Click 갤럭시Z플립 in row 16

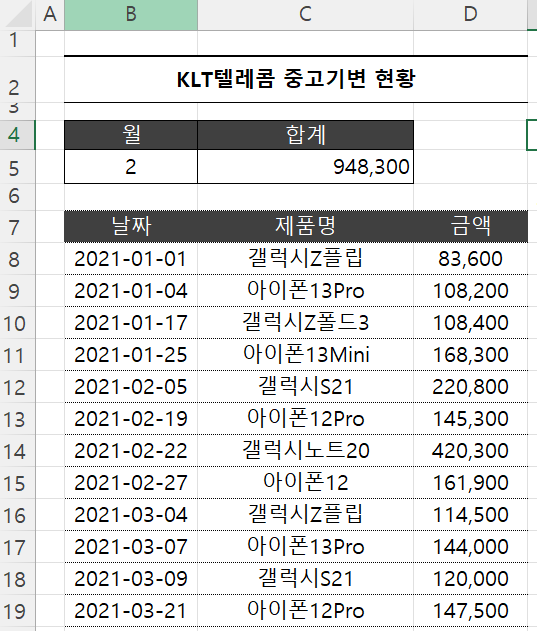pyautogui.click(x=305, y=515)
